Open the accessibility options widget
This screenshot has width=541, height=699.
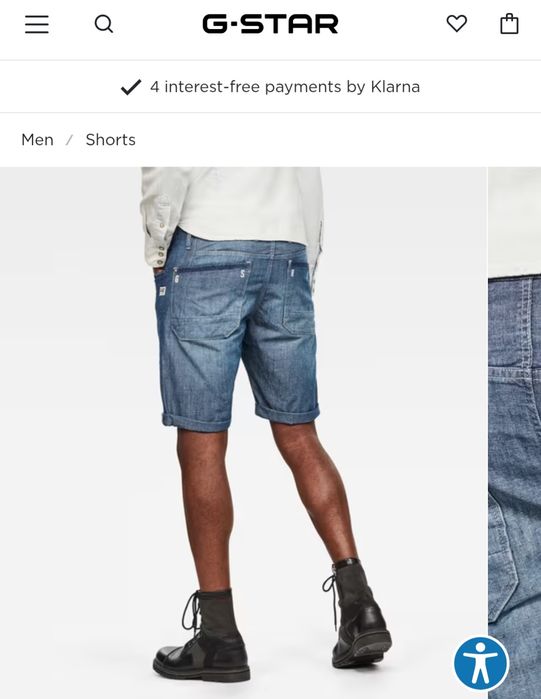[x=481, y=663]
